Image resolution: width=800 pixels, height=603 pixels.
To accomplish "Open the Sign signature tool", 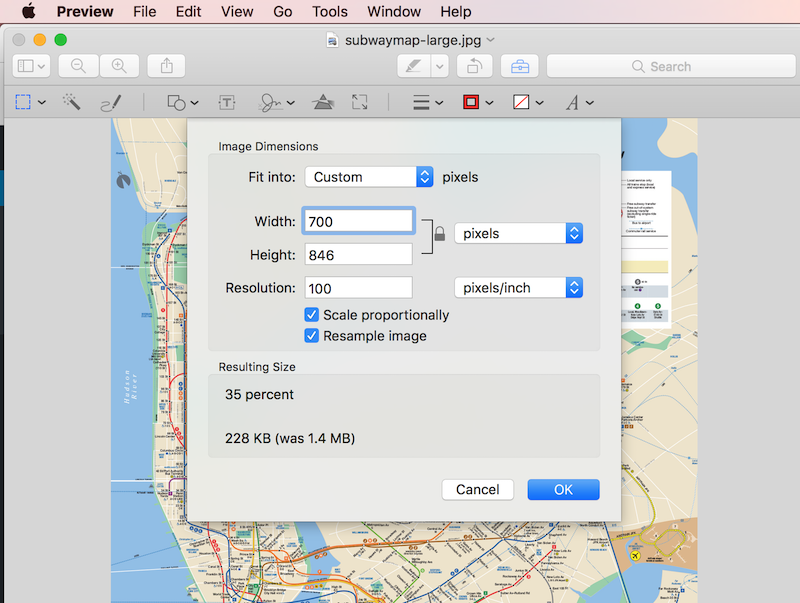I will click(x=270, y=102).
